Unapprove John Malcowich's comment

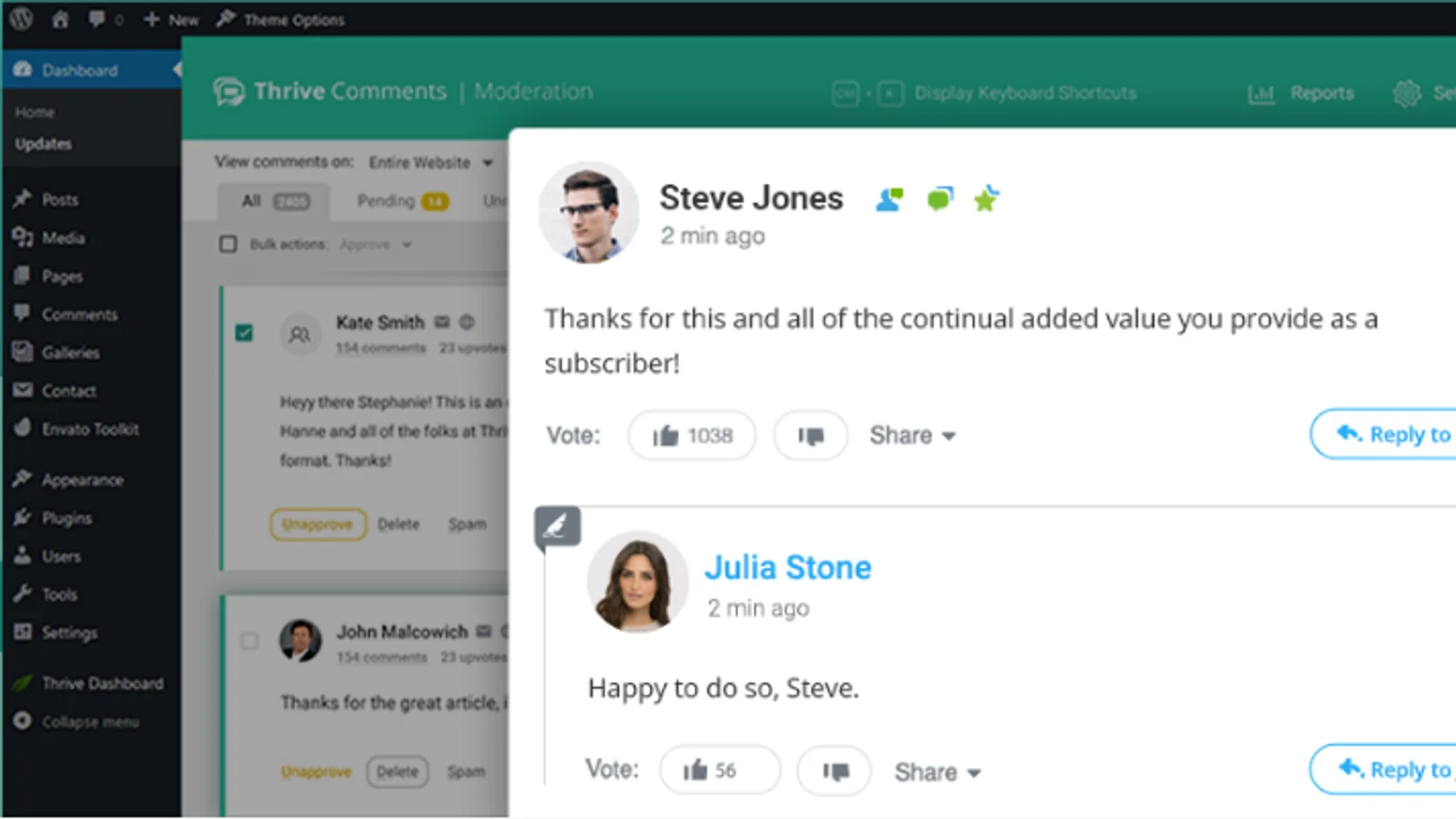[x=316, y=772]
